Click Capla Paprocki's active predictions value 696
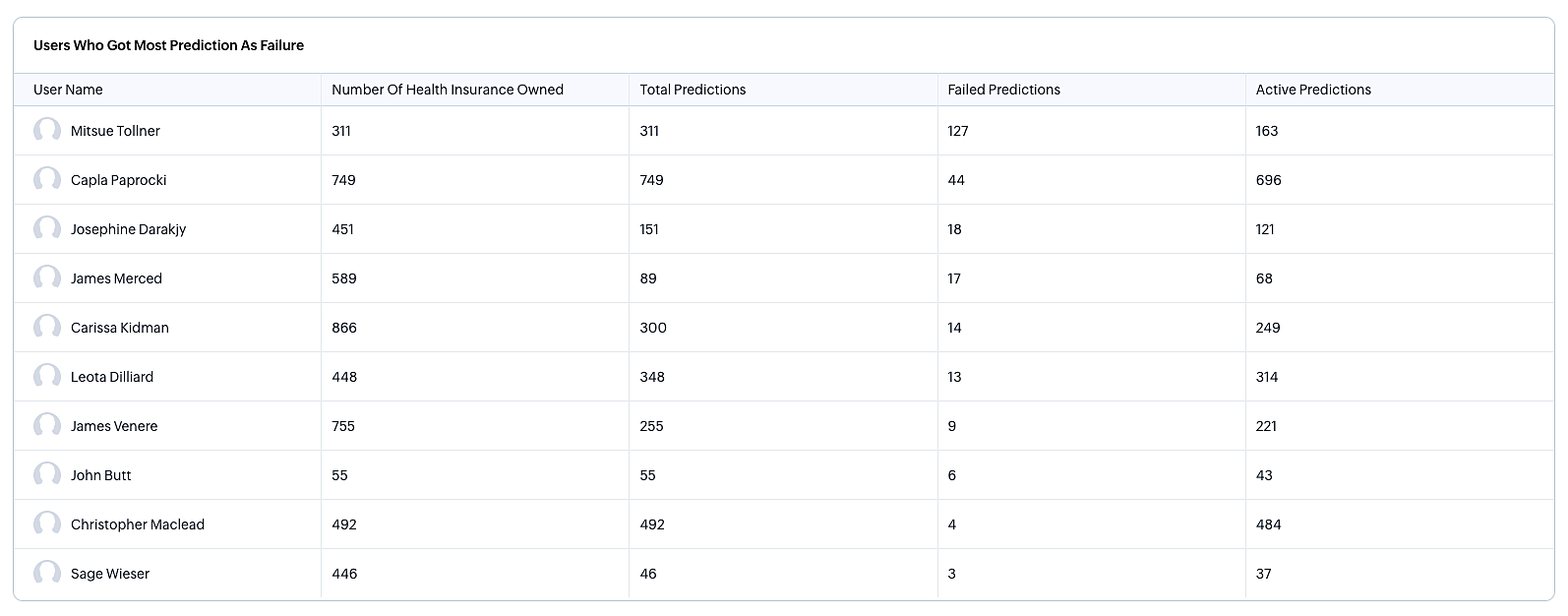 pos(1268,180)
